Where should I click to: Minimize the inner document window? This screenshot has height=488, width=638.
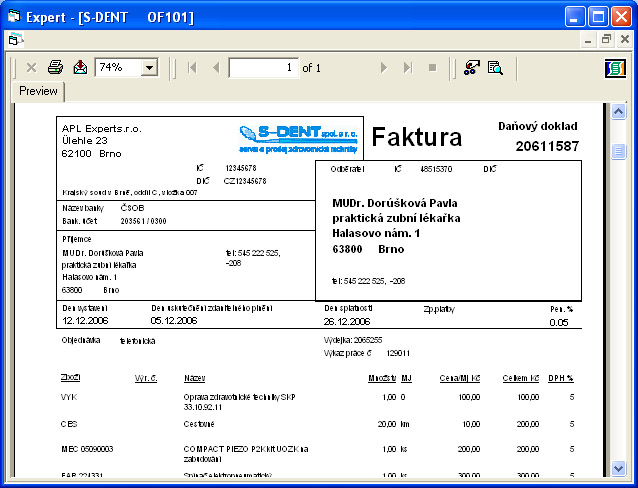[588, 40]
